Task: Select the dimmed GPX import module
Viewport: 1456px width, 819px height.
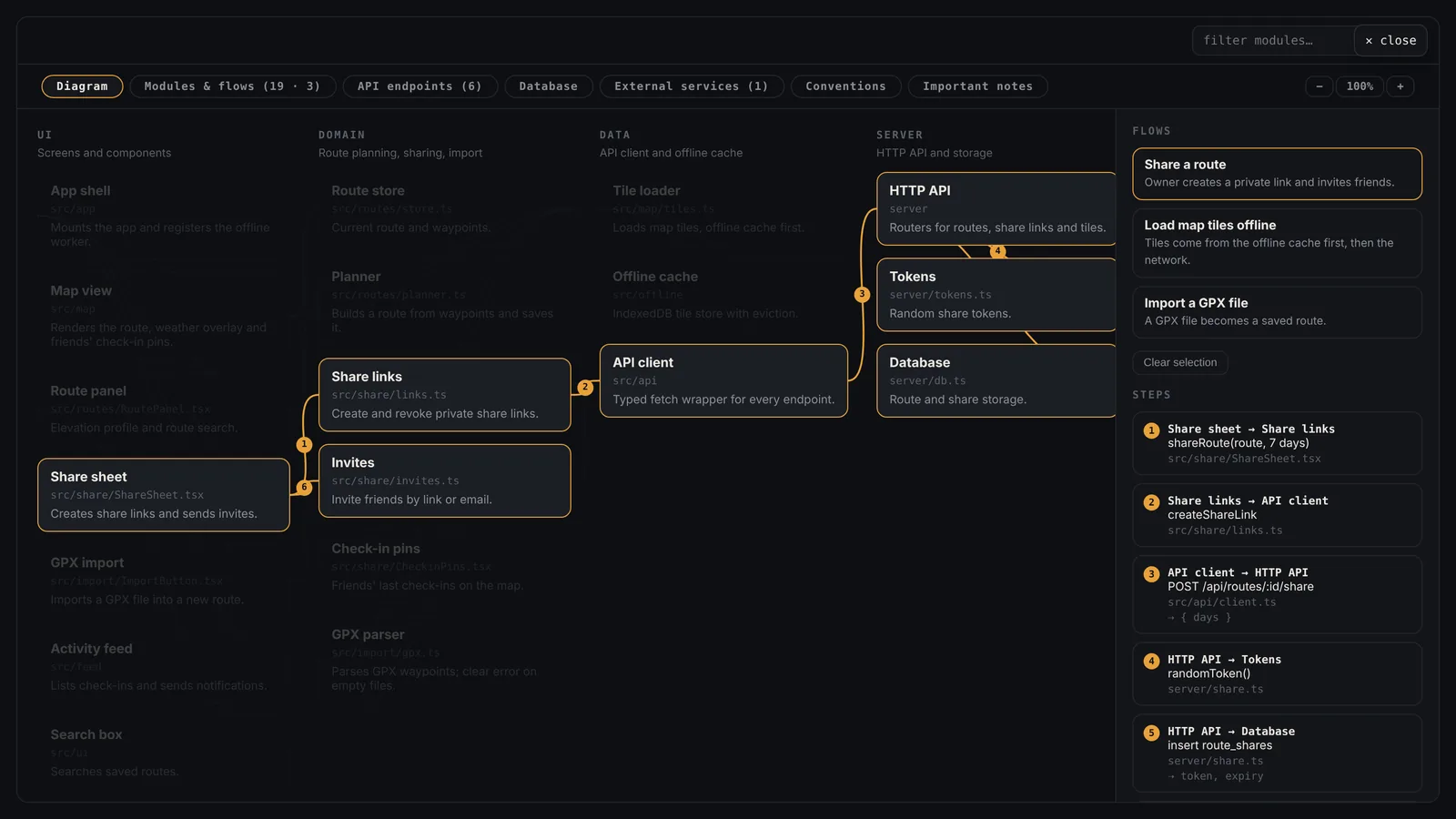Action: click(x=164, y=581)
